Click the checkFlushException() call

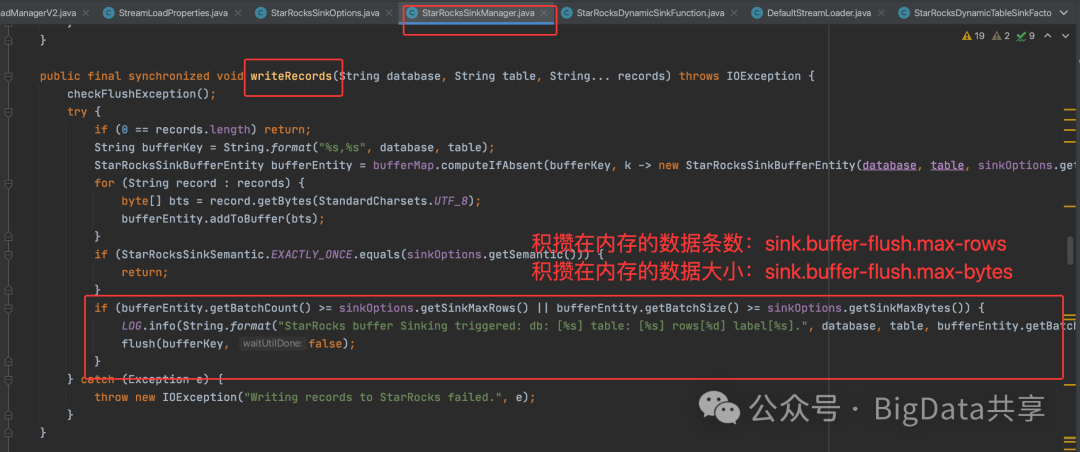142,94
